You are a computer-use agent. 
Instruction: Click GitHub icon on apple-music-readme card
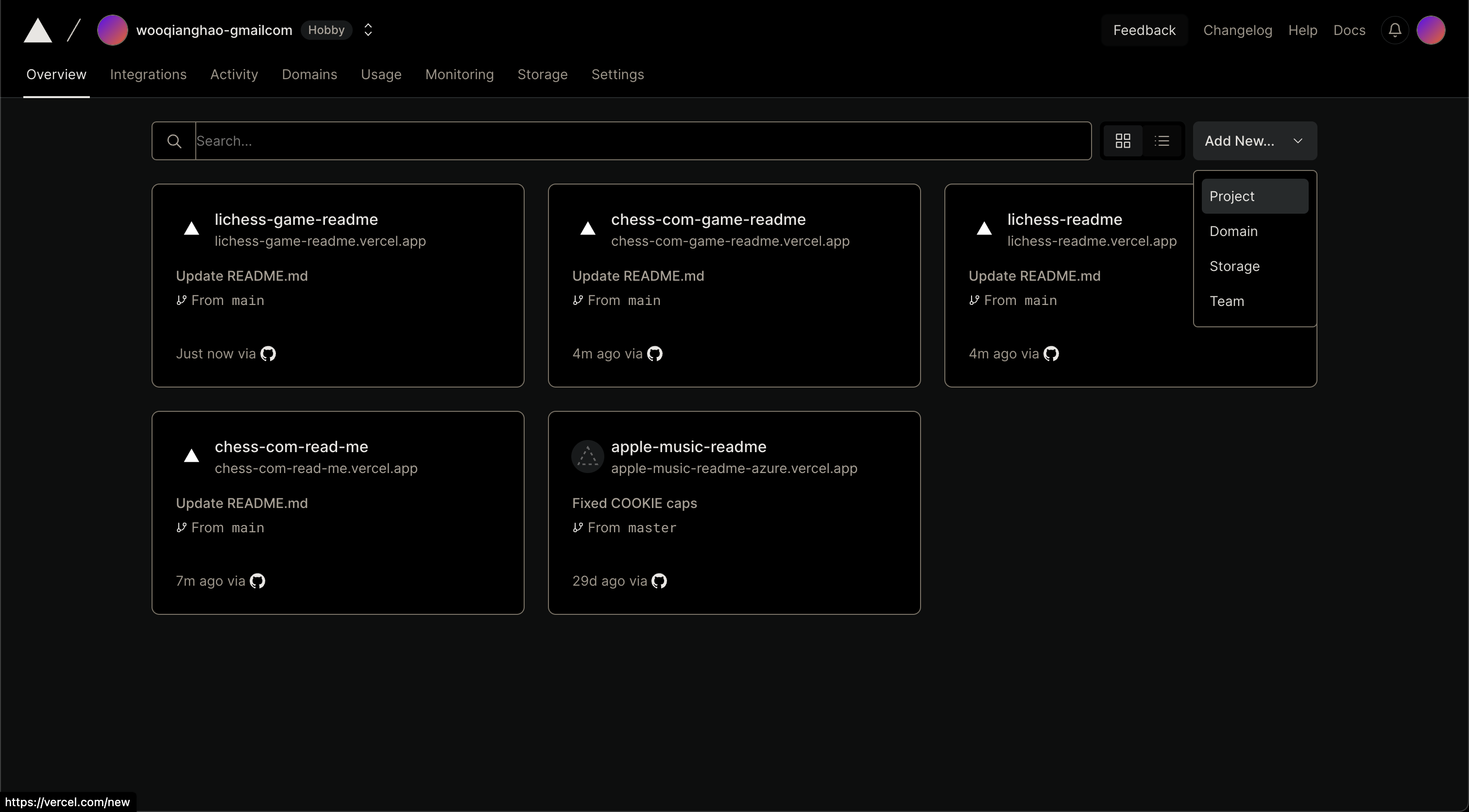[659, 580]
